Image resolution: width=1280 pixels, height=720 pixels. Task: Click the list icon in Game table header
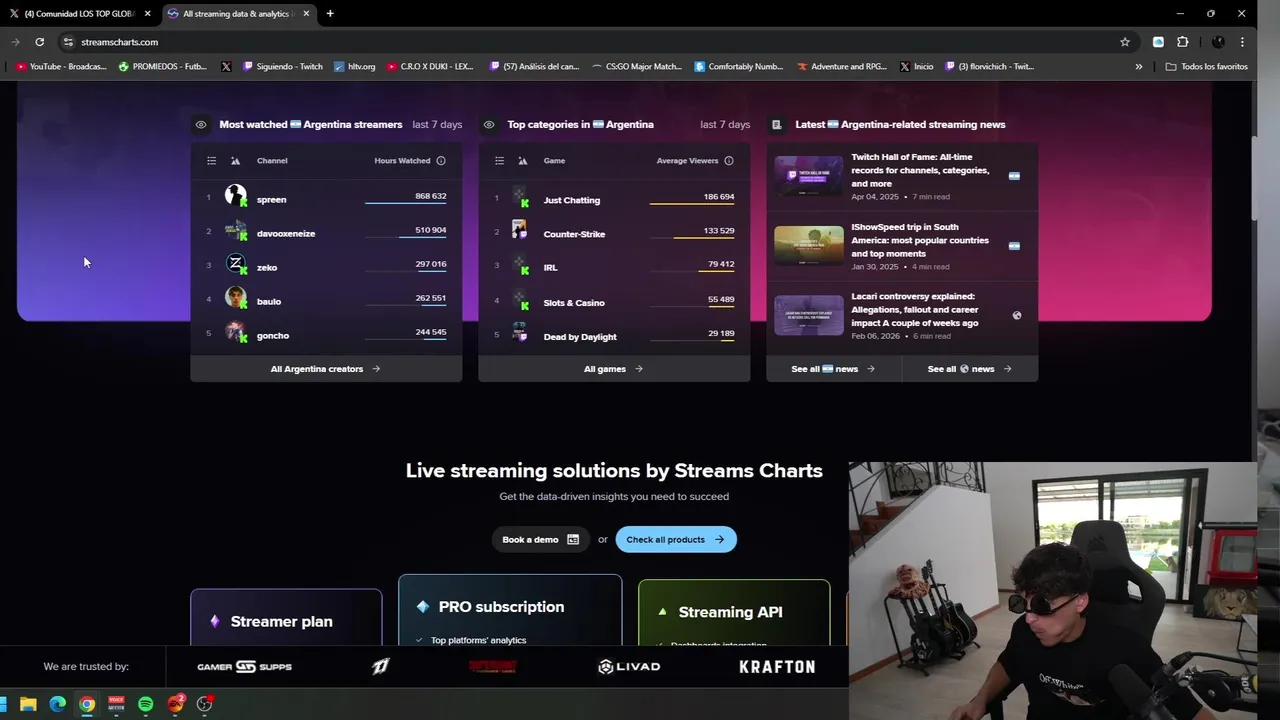tap(499, 161)
